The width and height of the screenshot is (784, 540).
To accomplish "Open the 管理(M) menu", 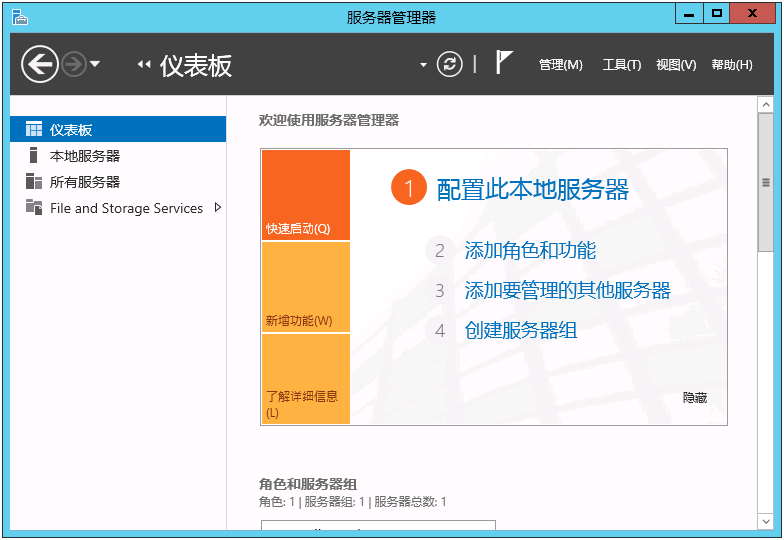I will (x=560, y=65).
